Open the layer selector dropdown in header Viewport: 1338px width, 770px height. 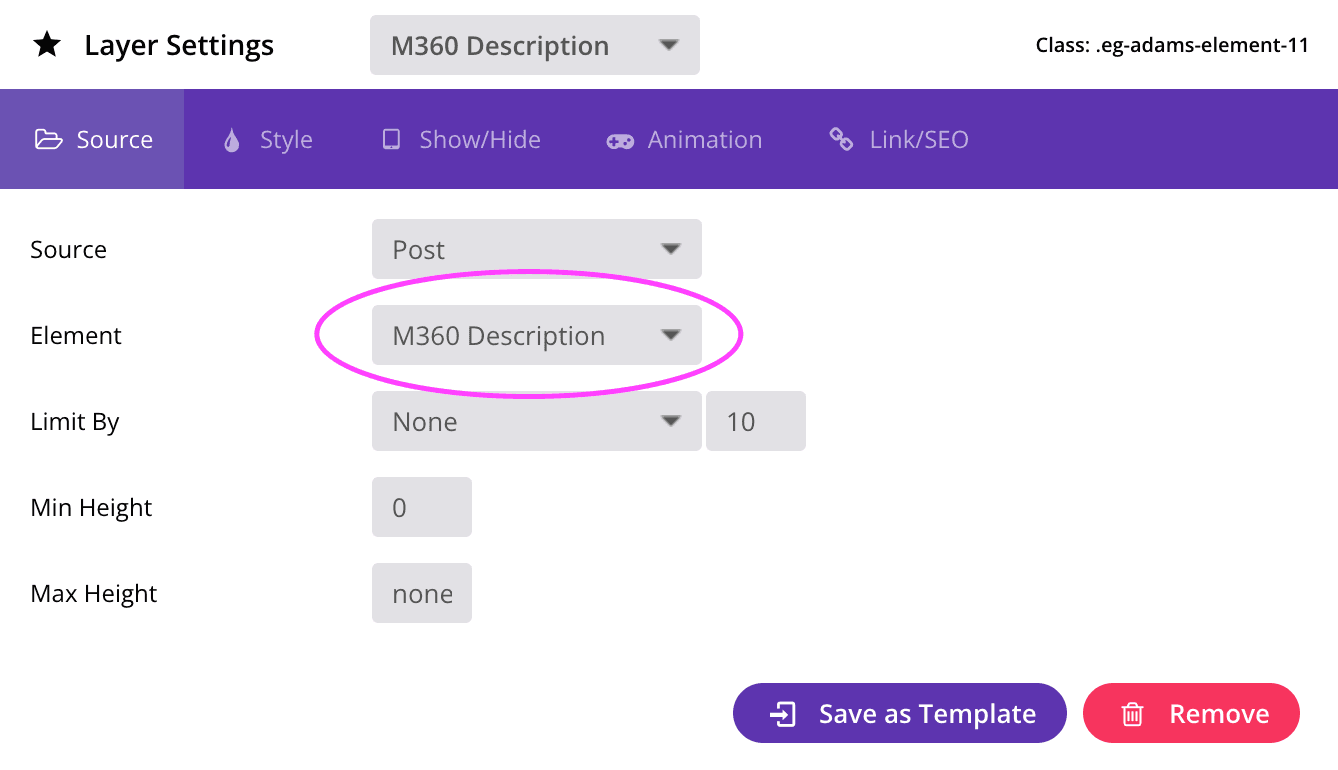(534, 45)
